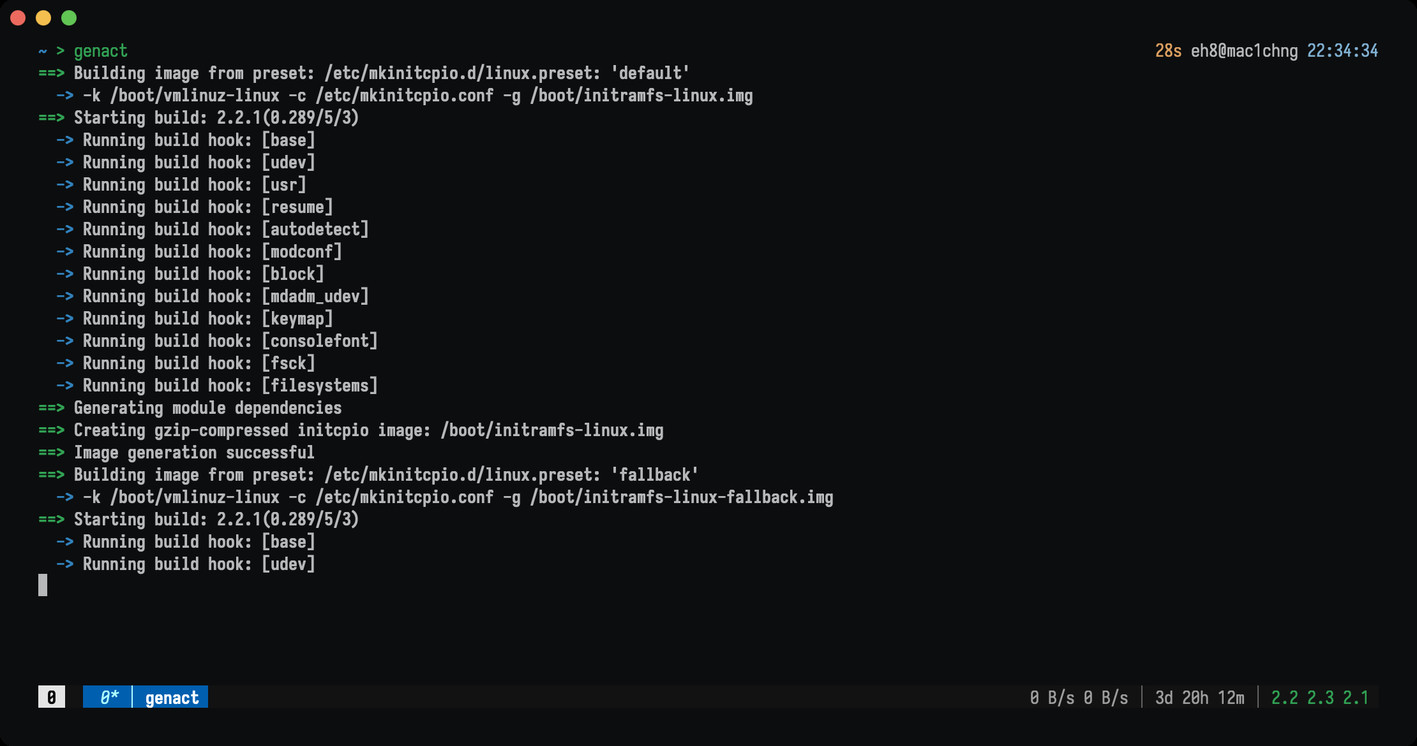This screenshot has height=746, width=1417.
Task: Click the uptime 3d 20h 12m indicator
Action: point(1199,697)
